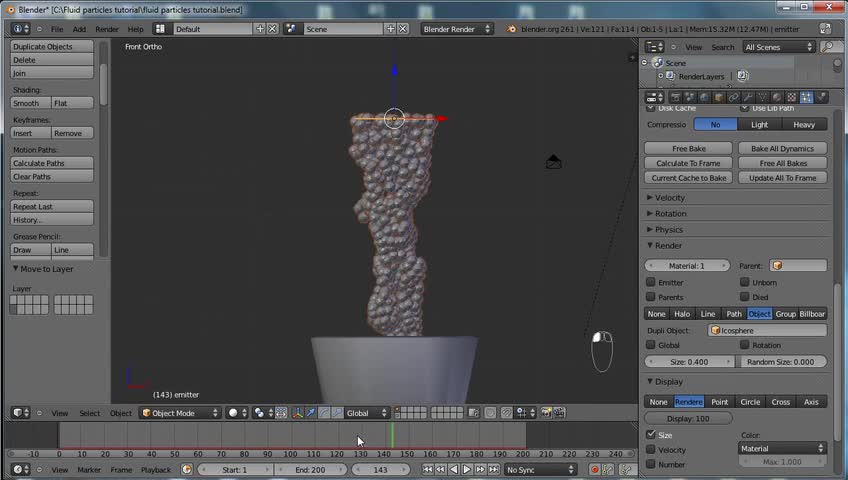848x480 pixels.
Task: Toggle full screen icon in info header
Action: [x=825, y=29]
